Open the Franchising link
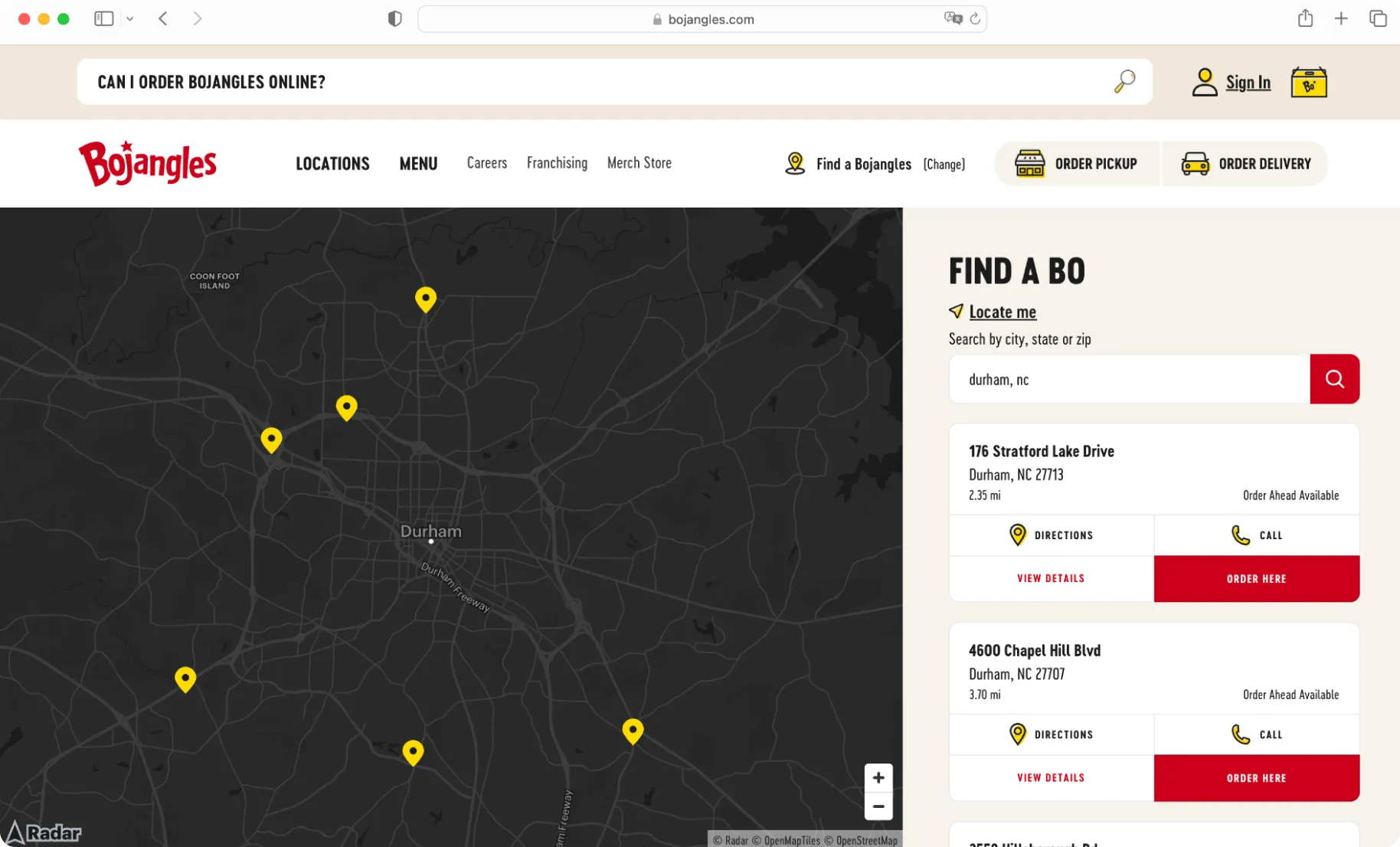The image size is (1400, 847). pyautogui.click(x=557, y=162)
